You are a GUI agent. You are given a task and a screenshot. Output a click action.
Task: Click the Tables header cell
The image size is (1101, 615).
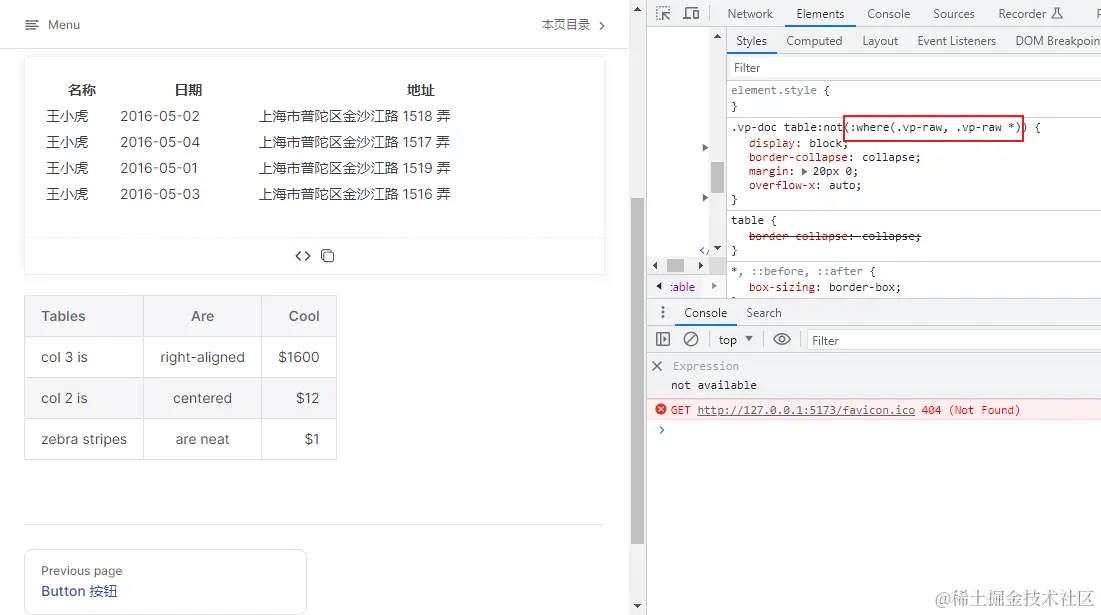84,316
